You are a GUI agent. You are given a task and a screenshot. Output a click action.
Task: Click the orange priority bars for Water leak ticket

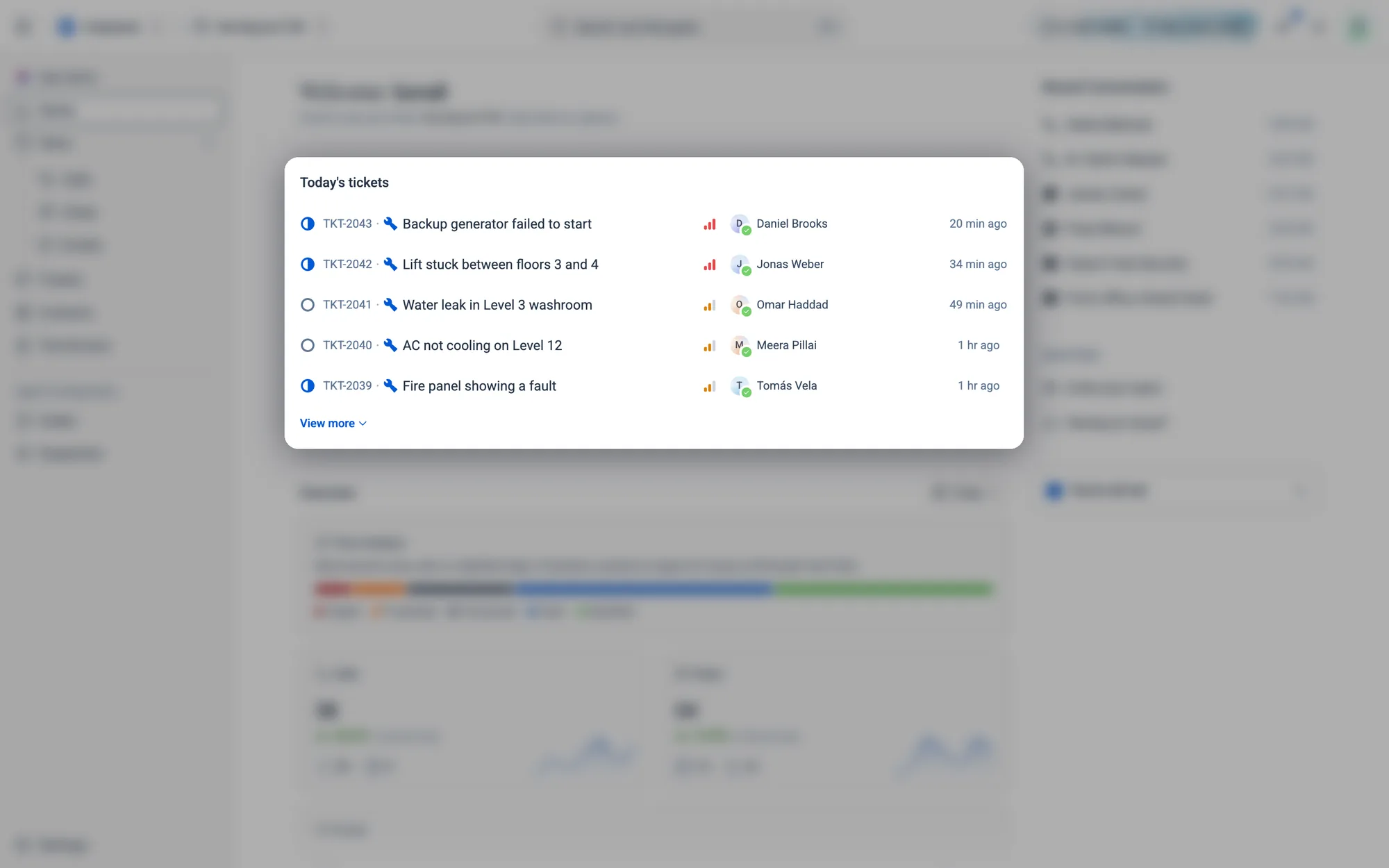pyautogui.click(x=709, y=306)
